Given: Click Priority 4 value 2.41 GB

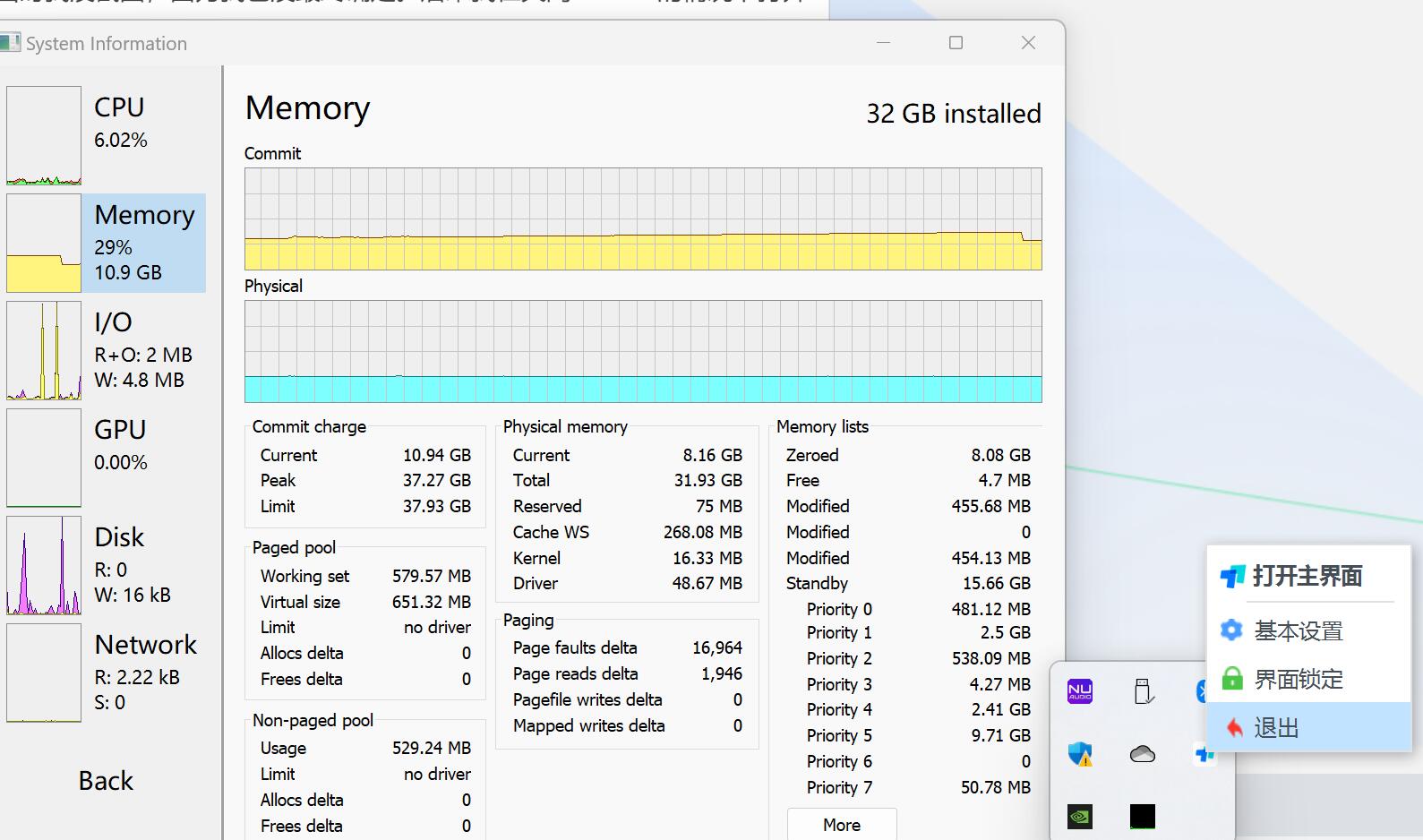Looking at the screenshot, I should 1000,710.
